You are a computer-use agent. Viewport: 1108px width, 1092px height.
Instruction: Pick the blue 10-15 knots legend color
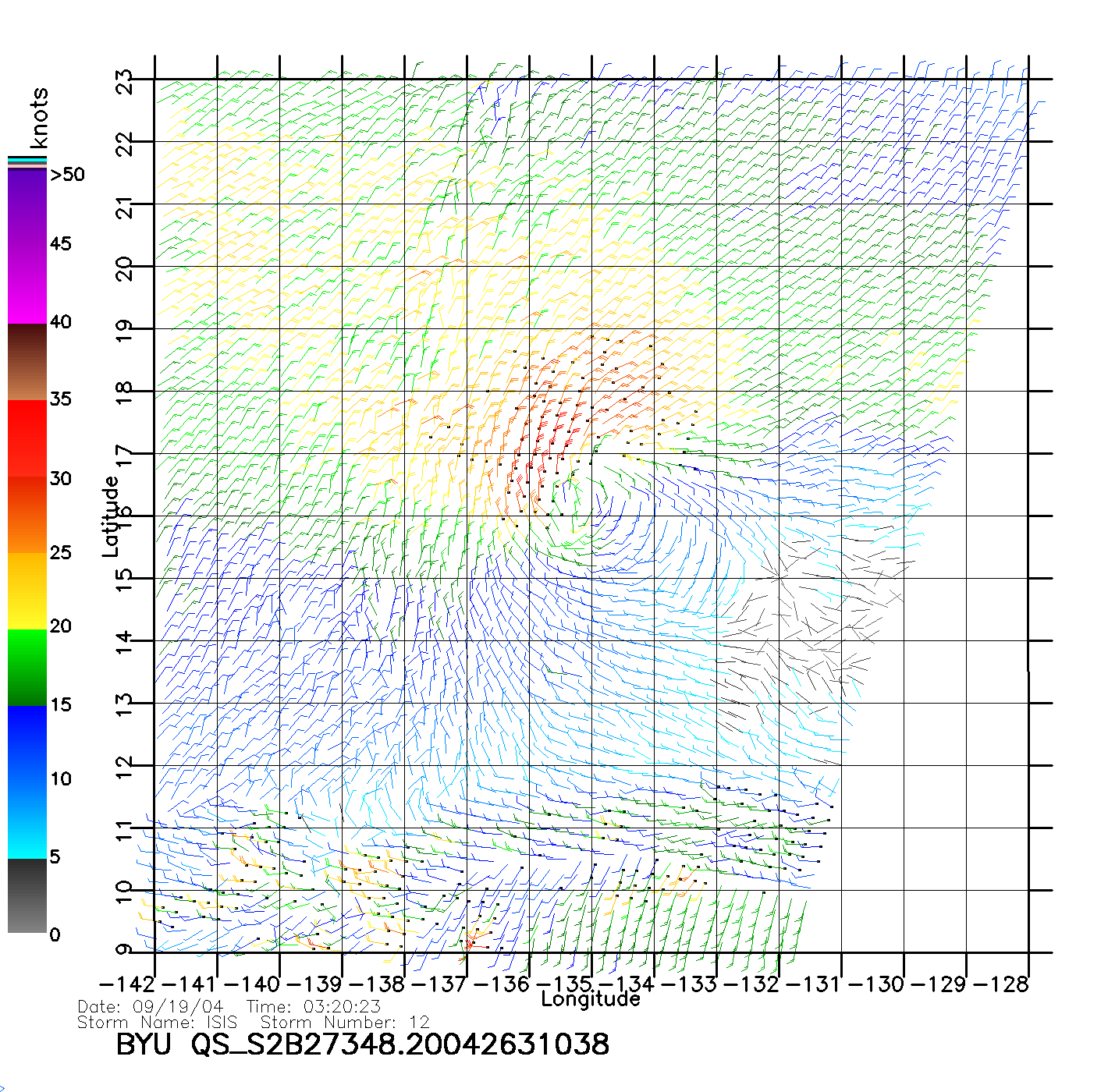click(x=27, y=741)
